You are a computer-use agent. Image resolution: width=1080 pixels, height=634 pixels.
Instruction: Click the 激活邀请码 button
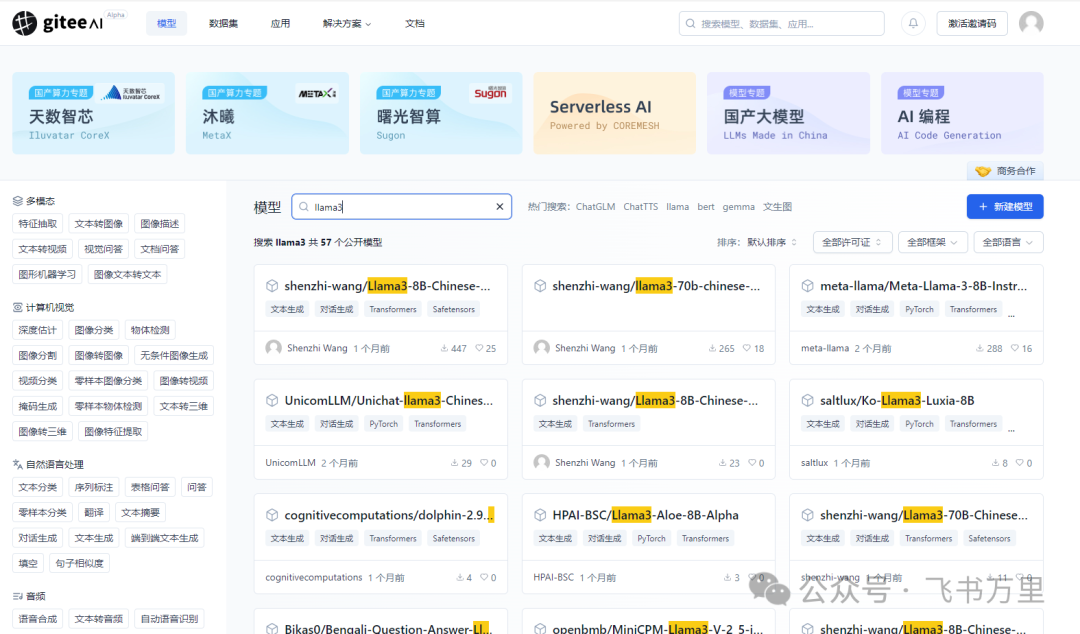(x=972, y=23)
